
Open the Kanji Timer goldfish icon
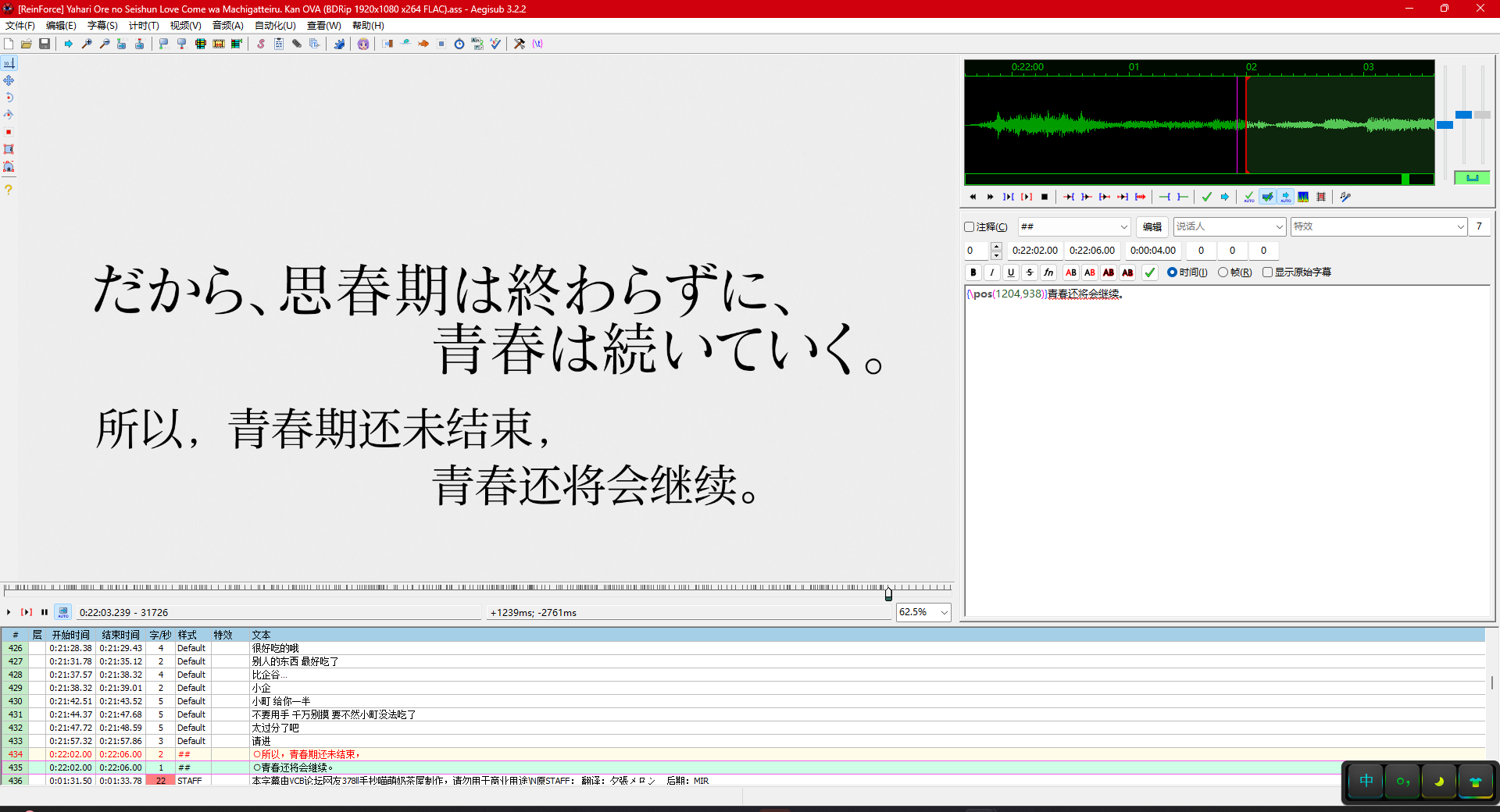(x=423, y=44)
